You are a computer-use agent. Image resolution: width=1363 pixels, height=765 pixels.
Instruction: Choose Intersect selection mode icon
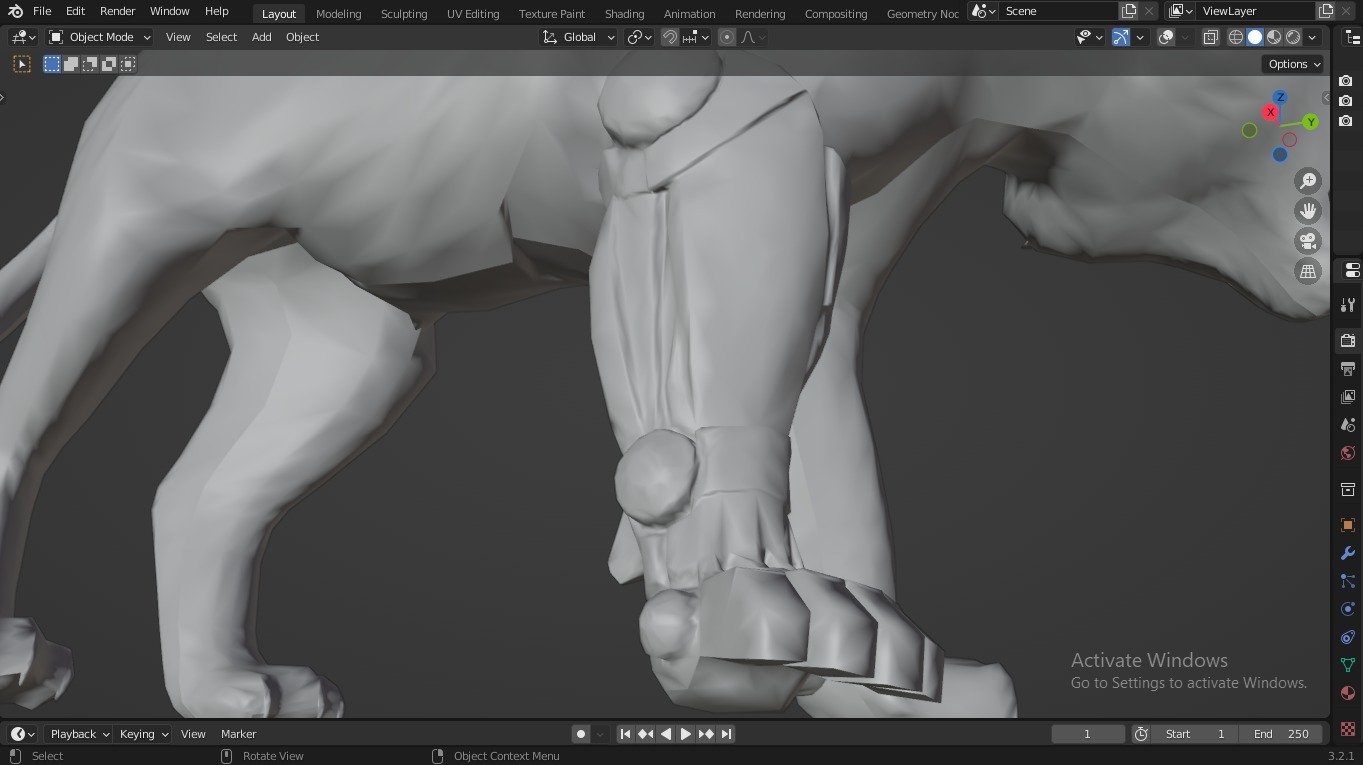(x=128, y=64)
